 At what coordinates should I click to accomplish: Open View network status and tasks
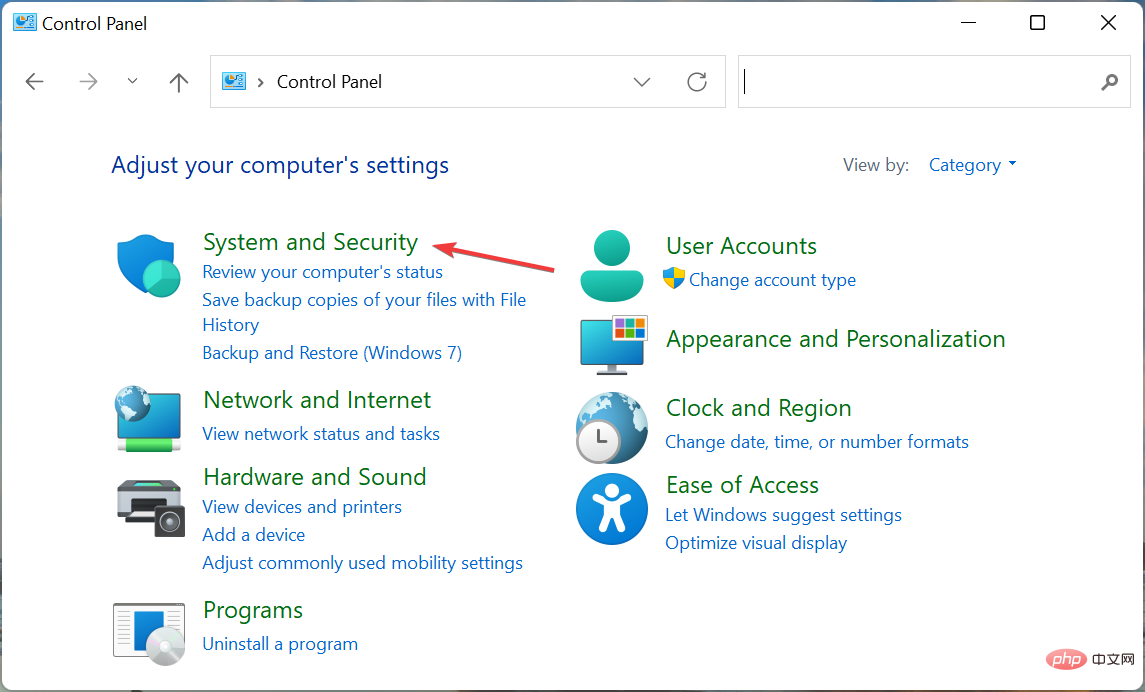tap(321, 434)
